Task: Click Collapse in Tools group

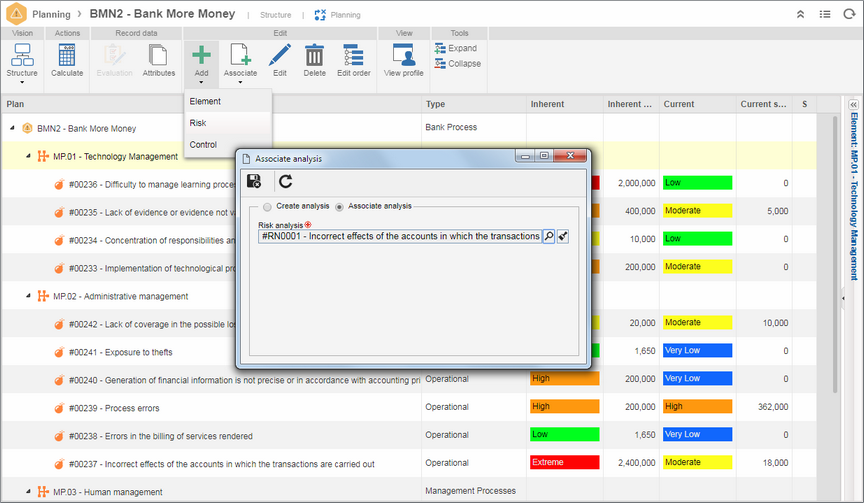Action: pos(458,64)
